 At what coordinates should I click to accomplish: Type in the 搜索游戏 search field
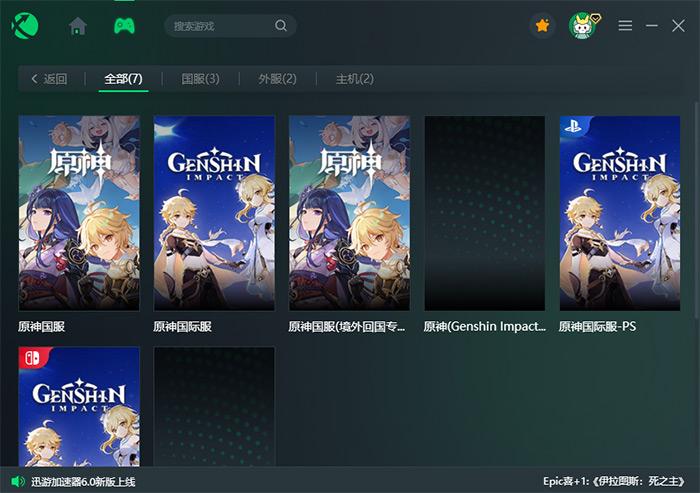[x=220, y=26]
